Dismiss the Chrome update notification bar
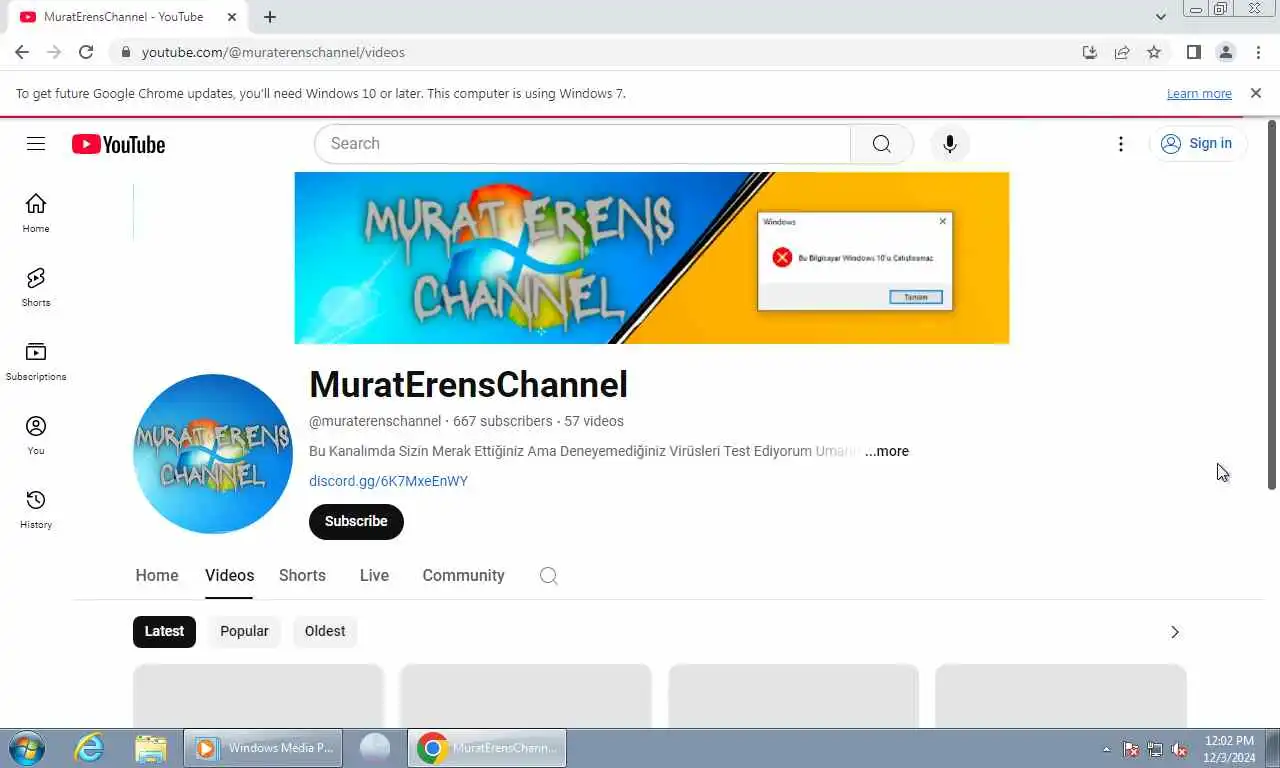 1256,93
